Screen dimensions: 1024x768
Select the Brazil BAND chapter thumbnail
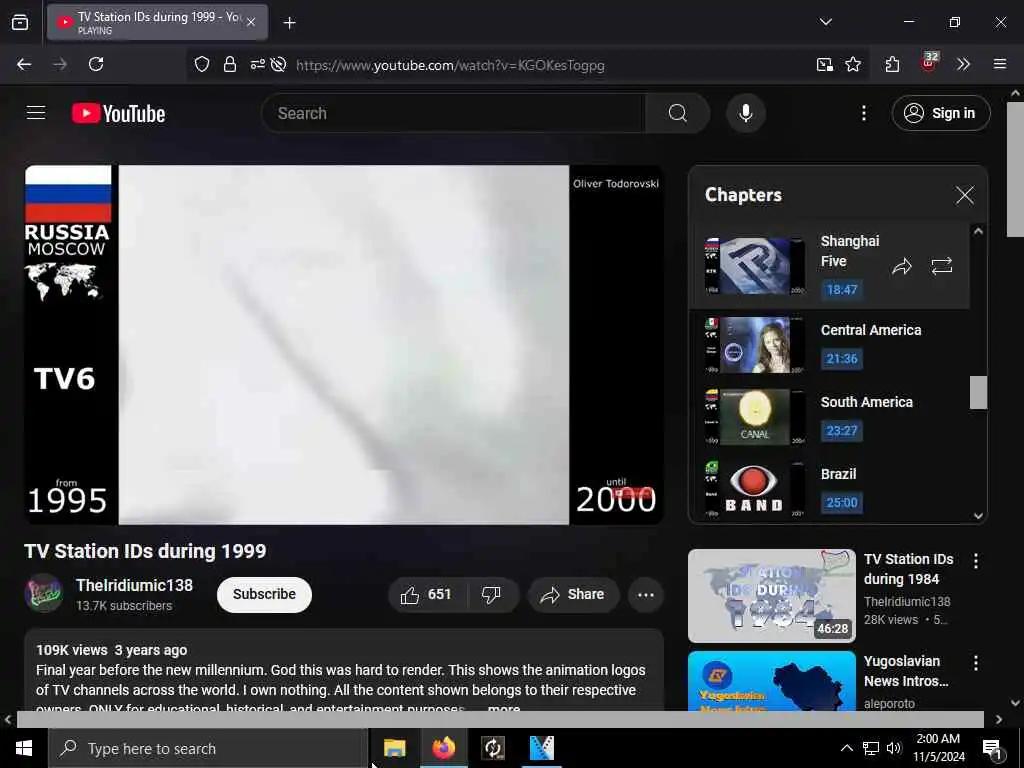click(x=754, y=488)
